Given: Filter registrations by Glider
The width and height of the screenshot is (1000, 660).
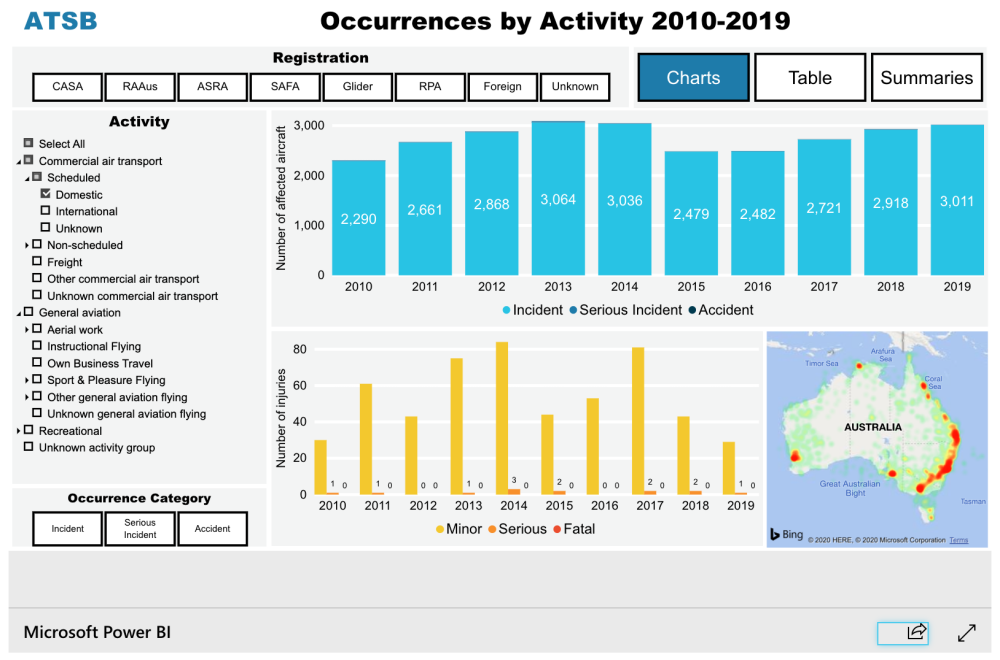Looking at the screenshot, I should tap(357, 87).
